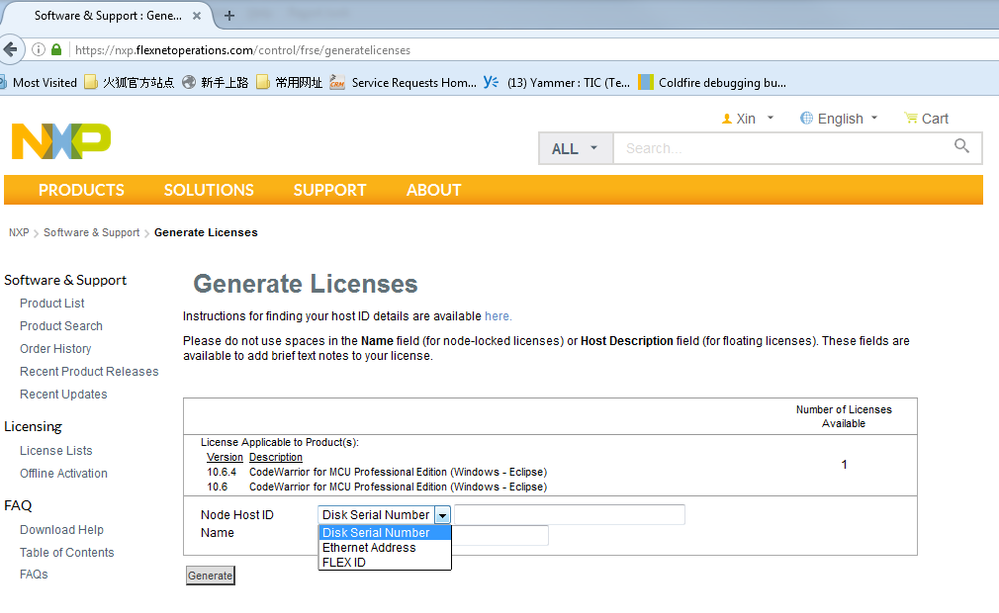
Task: Open the Xin user account menu
Action: (x=747, y=119)
